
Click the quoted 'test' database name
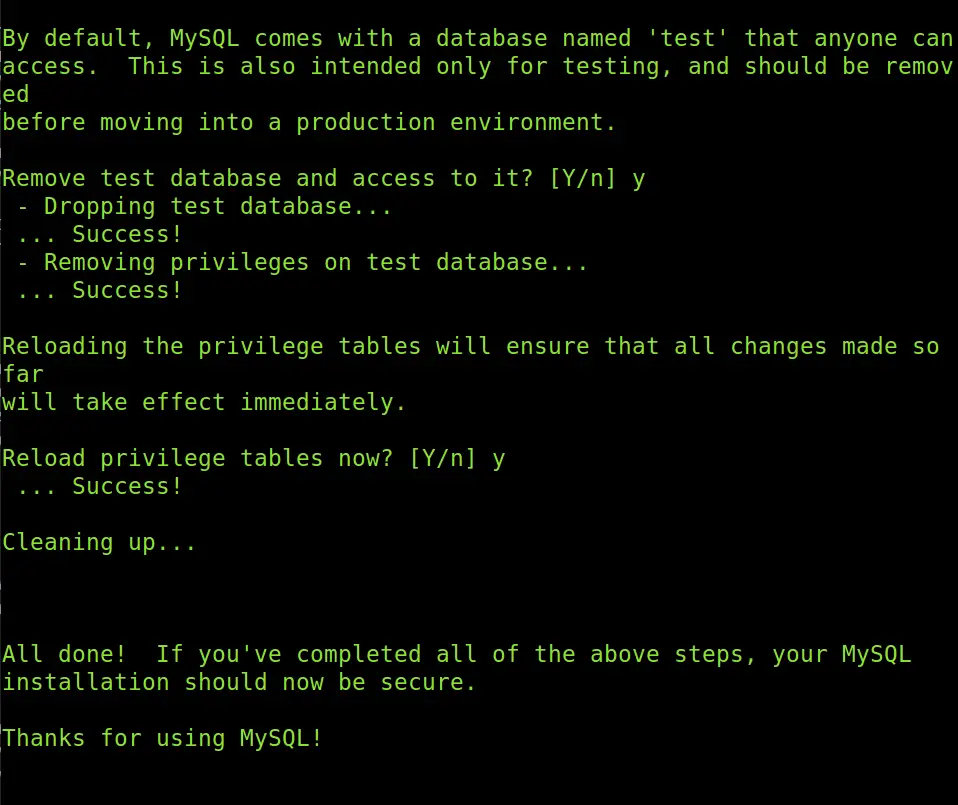point(687,38)
